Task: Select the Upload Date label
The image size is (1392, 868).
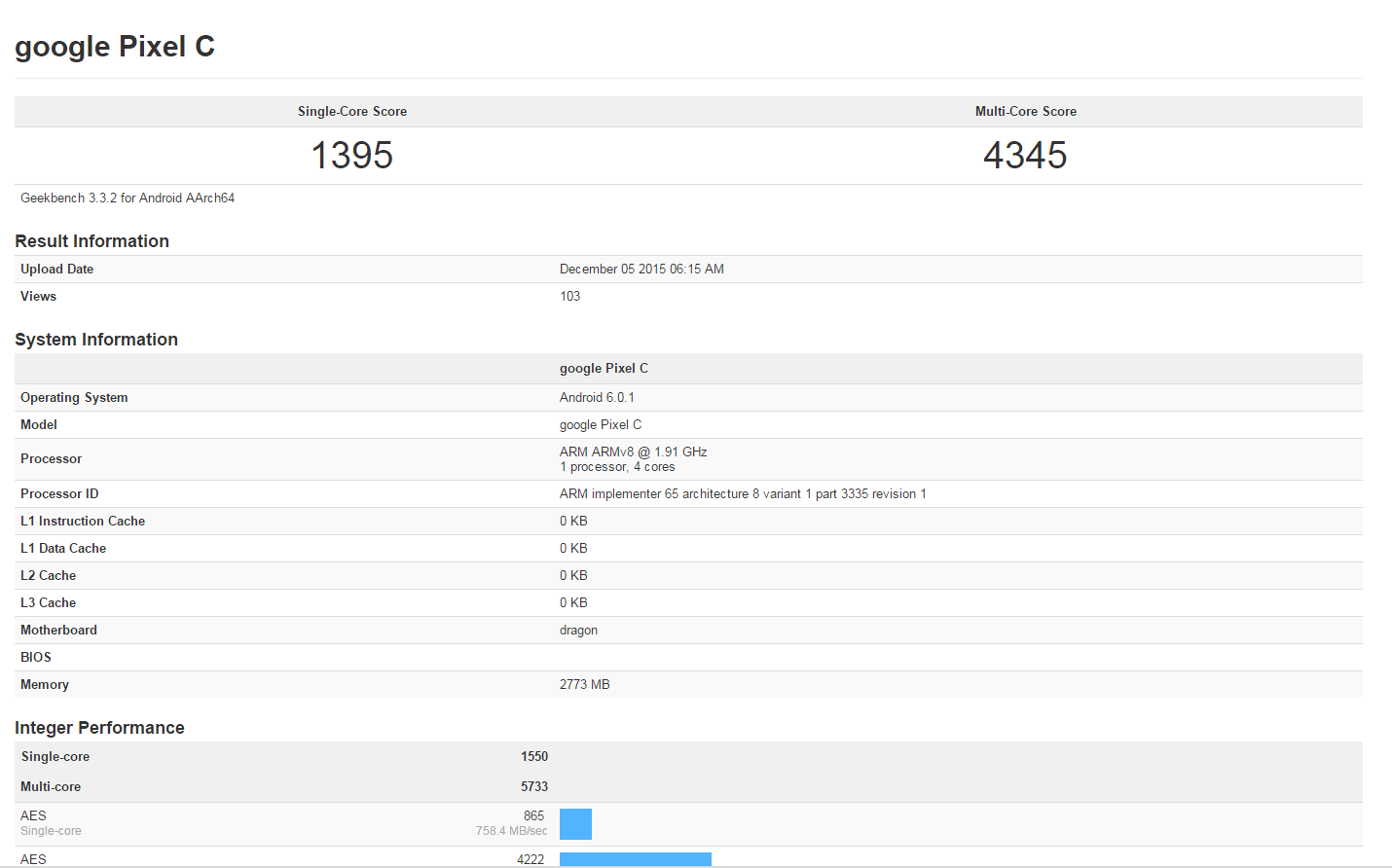Action: pyautogui.click(x=57, y=270)
